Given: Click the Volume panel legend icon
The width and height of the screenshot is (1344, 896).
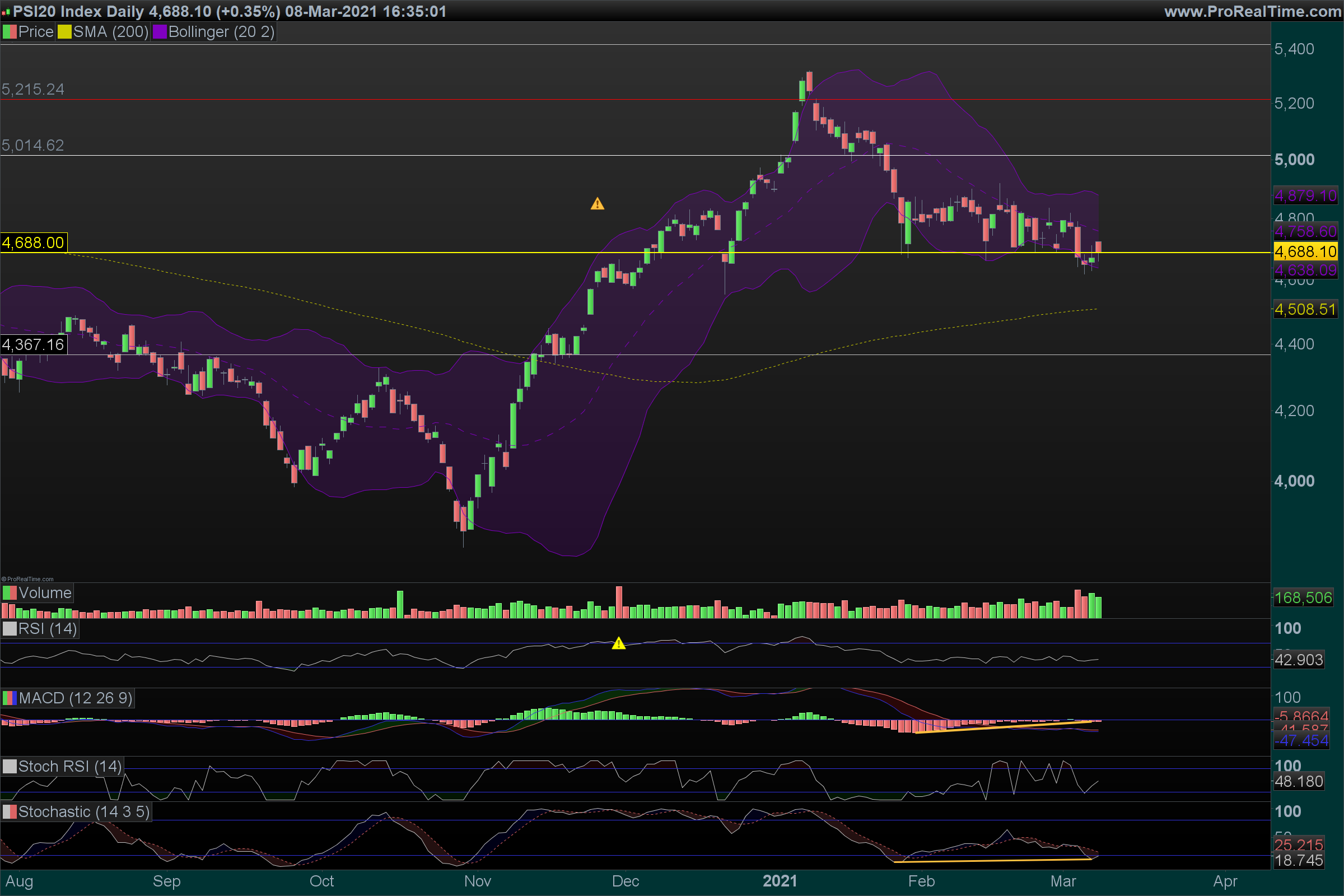Looking at the screenshot, I should (x=10, y=593).
